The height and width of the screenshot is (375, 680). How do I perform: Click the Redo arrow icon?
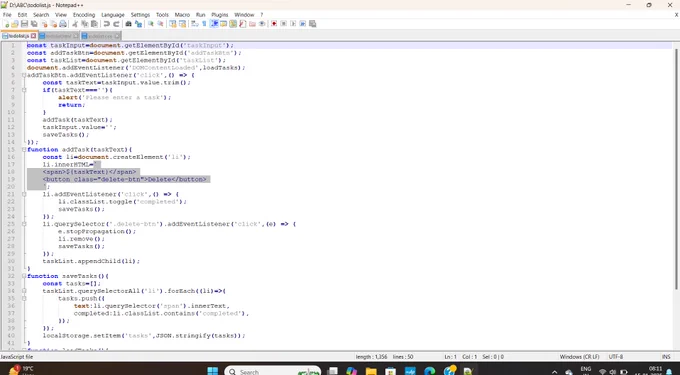pyautogui.click(x=116, y=23)
